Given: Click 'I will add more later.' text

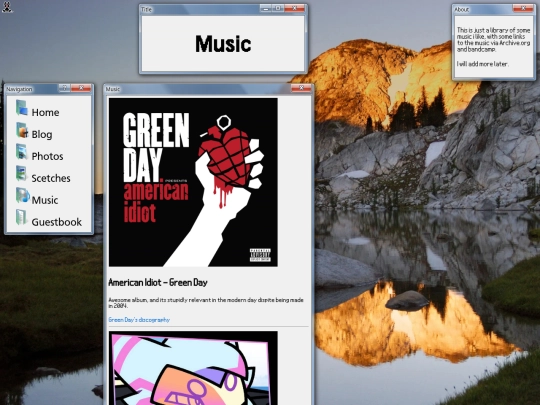Looking at the screenshot, I should (482, 64).
